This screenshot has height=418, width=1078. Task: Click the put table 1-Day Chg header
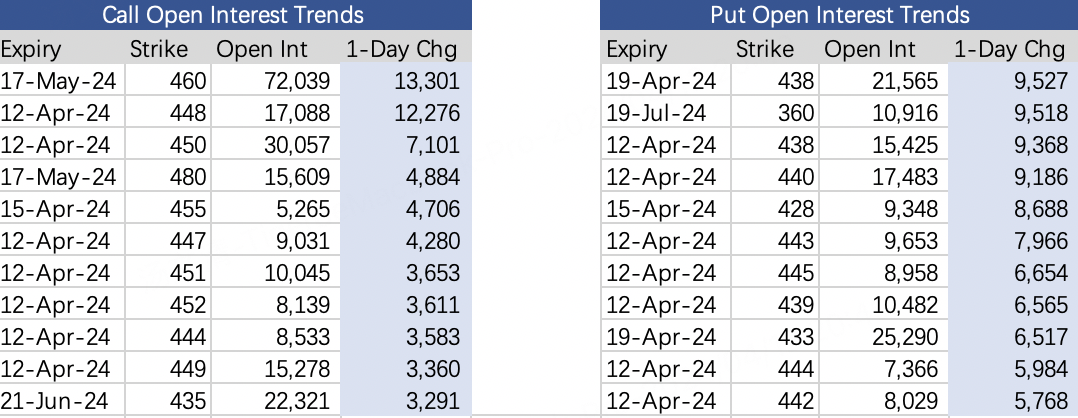(x=1009, y=49)
